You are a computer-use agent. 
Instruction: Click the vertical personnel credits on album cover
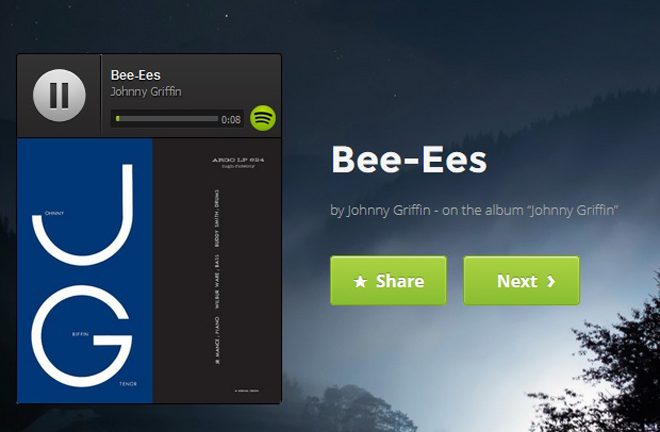pyautogui.click(x=217, y=277)
